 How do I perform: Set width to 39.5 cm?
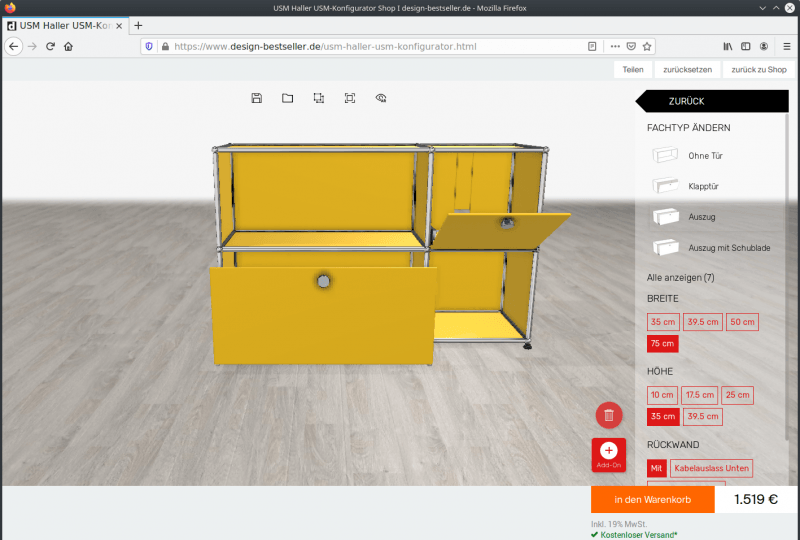[x=703, y=322]
